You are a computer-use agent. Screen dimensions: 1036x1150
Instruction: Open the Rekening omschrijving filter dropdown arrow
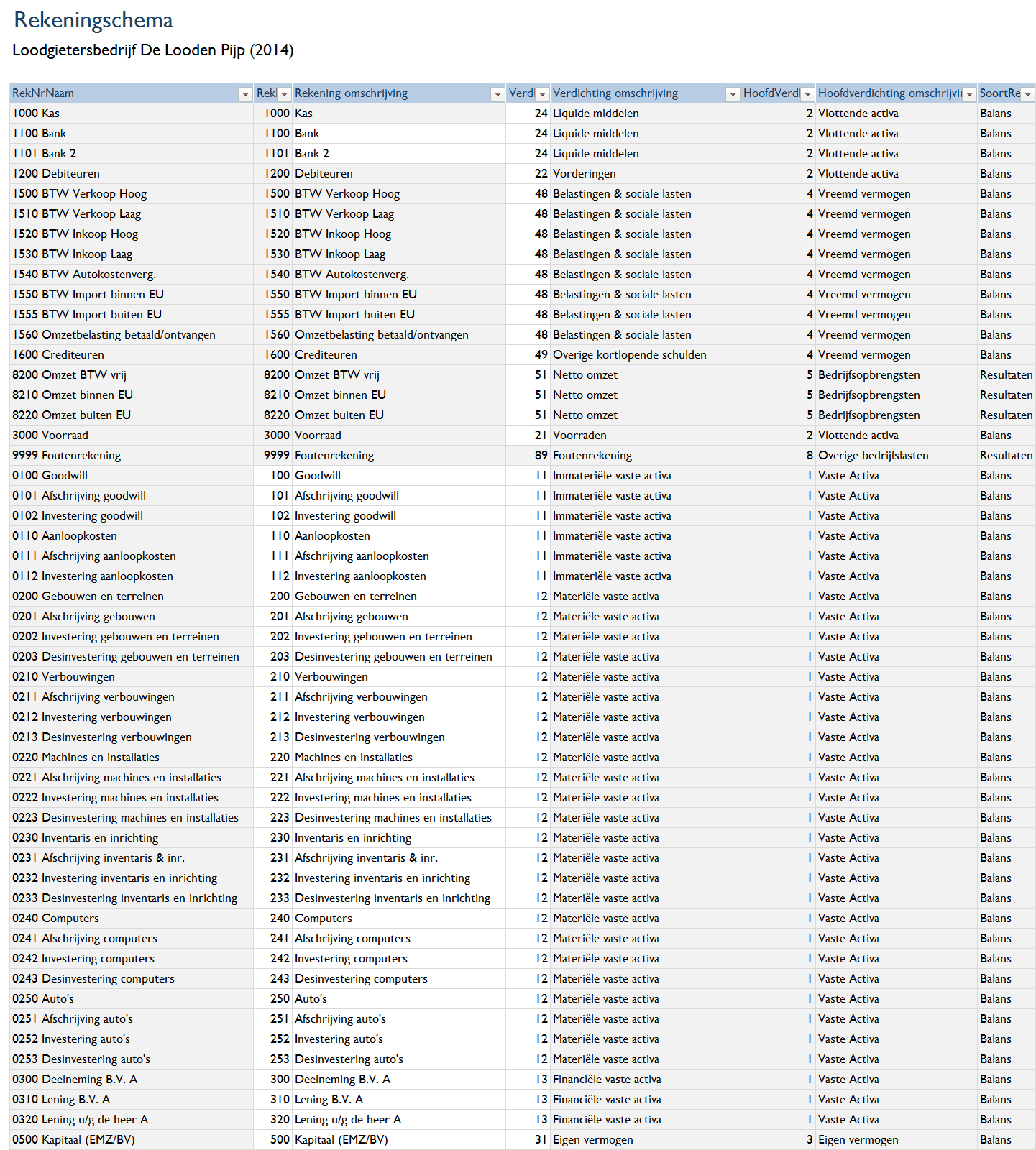497,94
